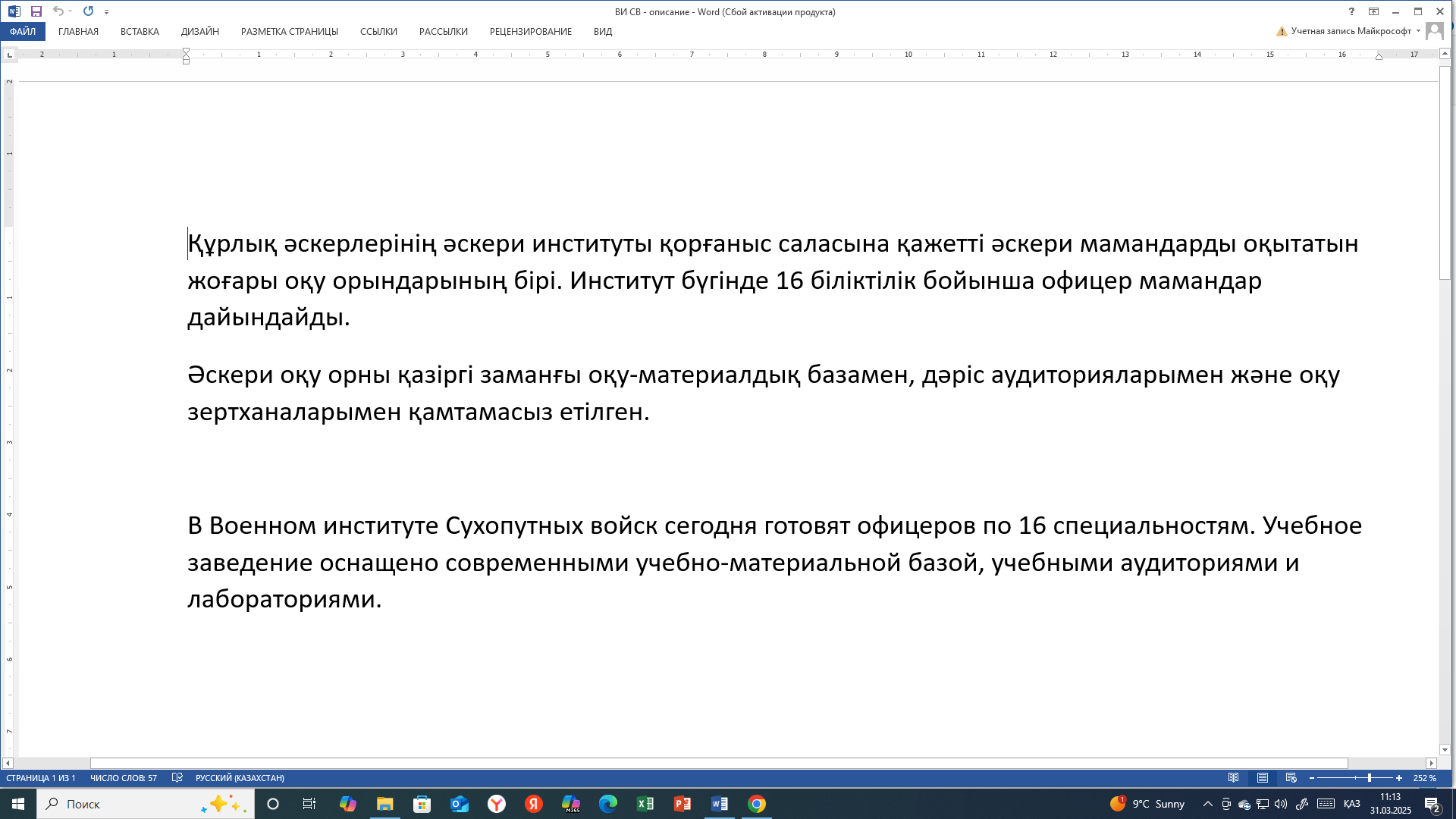Screen dimensions: 1456x819
Task: Open the РЕЦЕНЗИРОВАНИЕ tab
Action: pos(530,31)
